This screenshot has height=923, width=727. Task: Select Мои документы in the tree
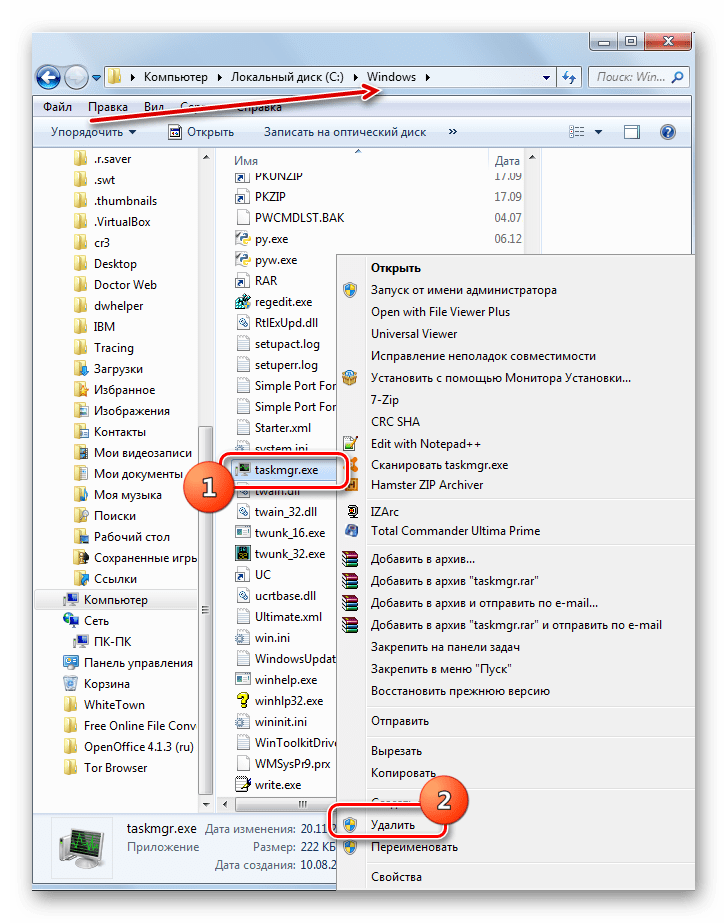pos(129,474)
